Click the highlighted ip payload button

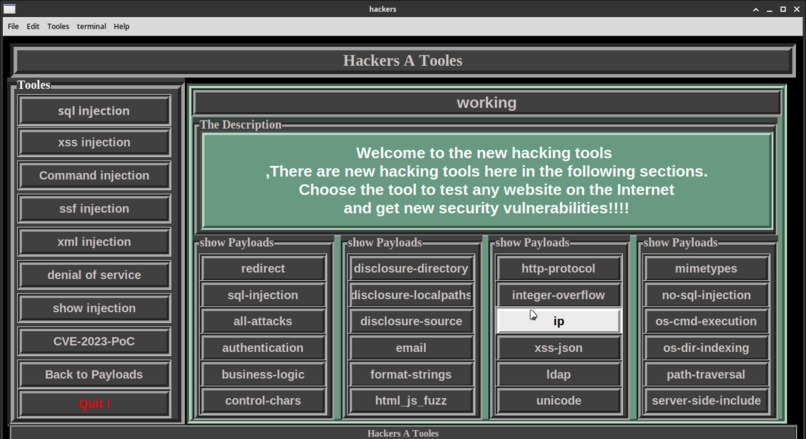point(559,321)
